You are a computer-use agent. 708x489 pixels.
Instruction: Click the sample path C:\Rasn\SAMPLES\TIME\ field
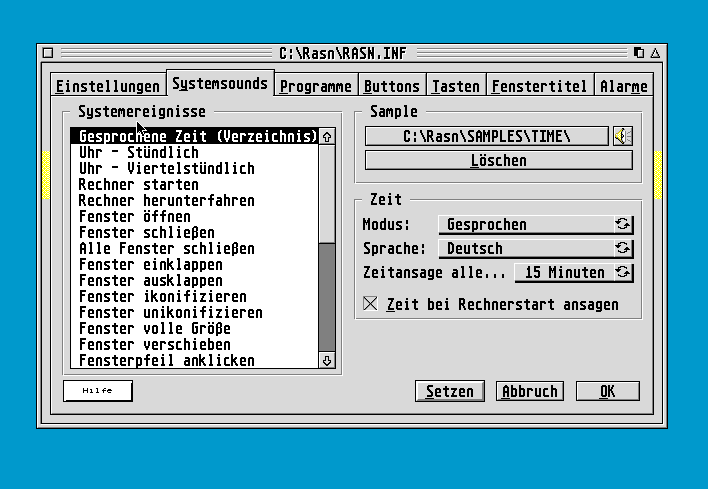[x=486, y=136]
